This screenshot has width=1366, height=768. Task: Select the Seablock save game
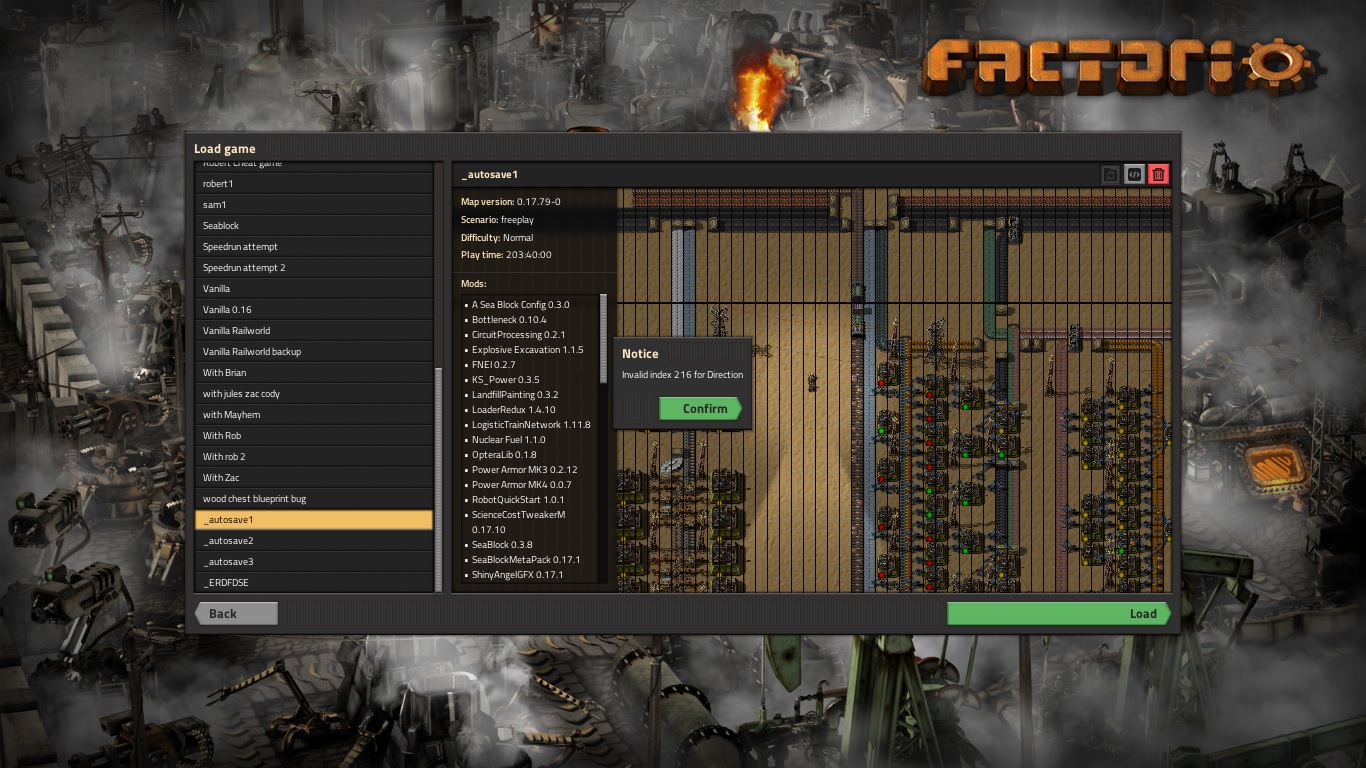pos(314,226)
